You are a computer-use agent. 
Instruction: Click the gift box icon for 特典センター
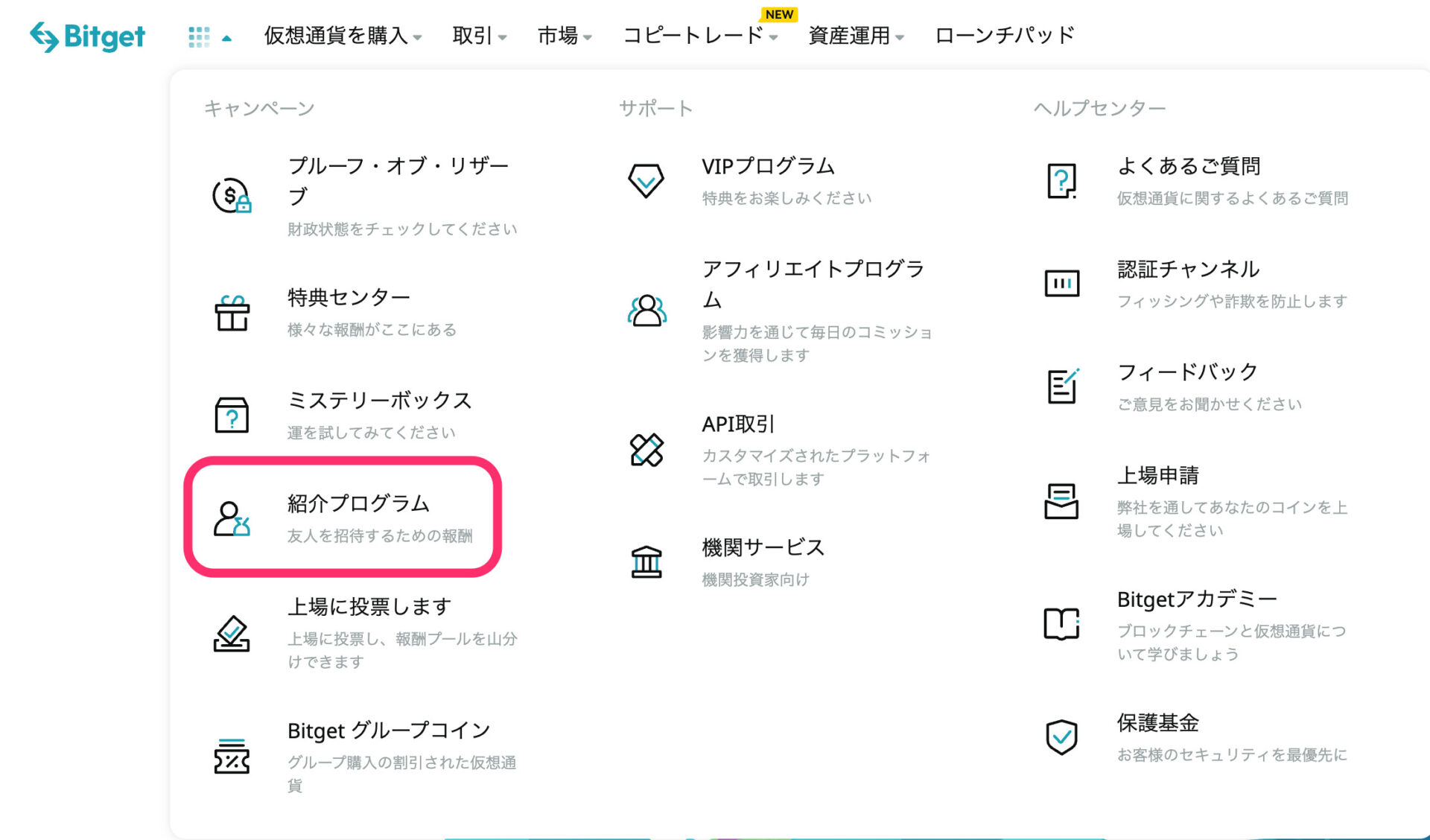232,313
